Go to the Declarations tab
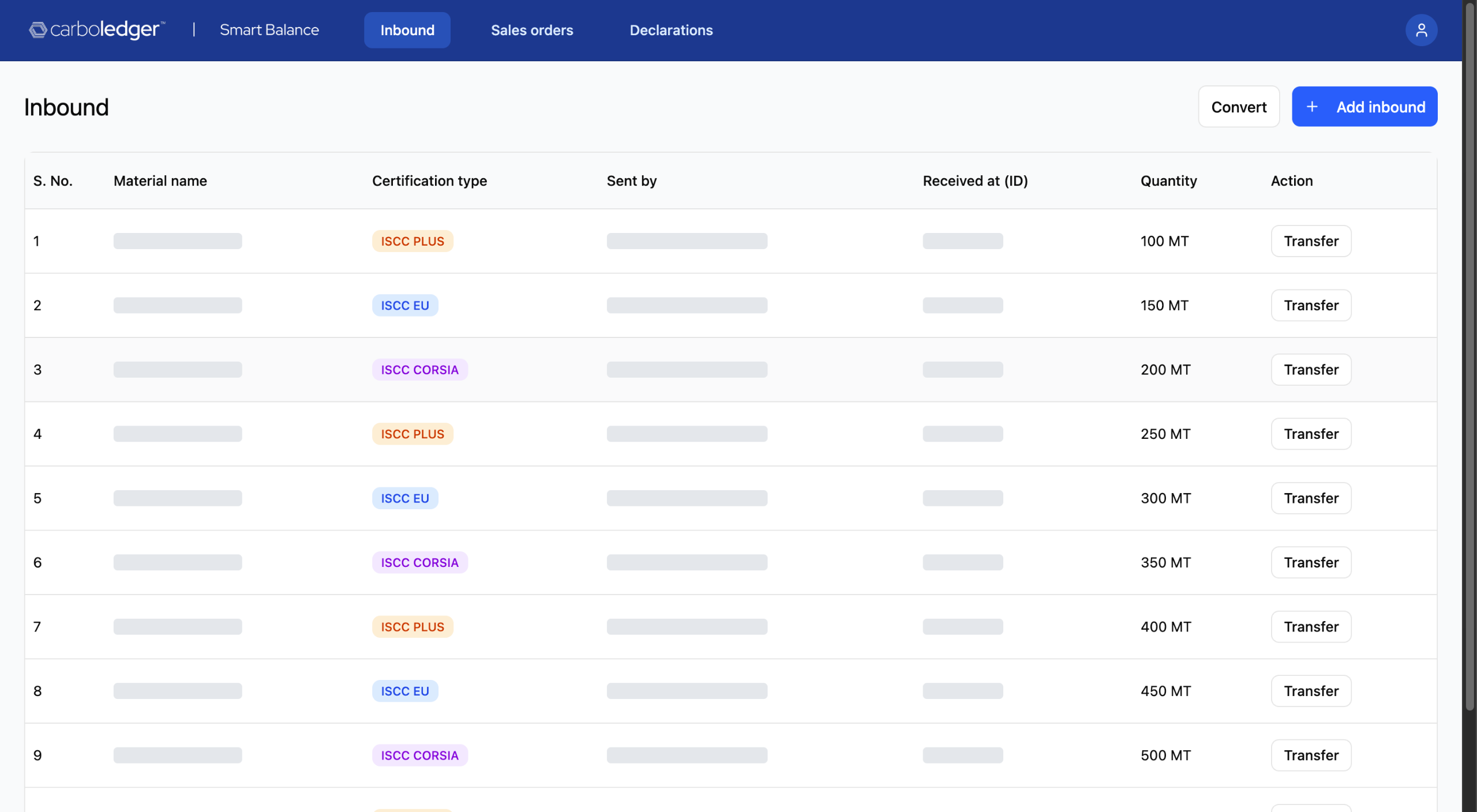 [x=671, y=30]
